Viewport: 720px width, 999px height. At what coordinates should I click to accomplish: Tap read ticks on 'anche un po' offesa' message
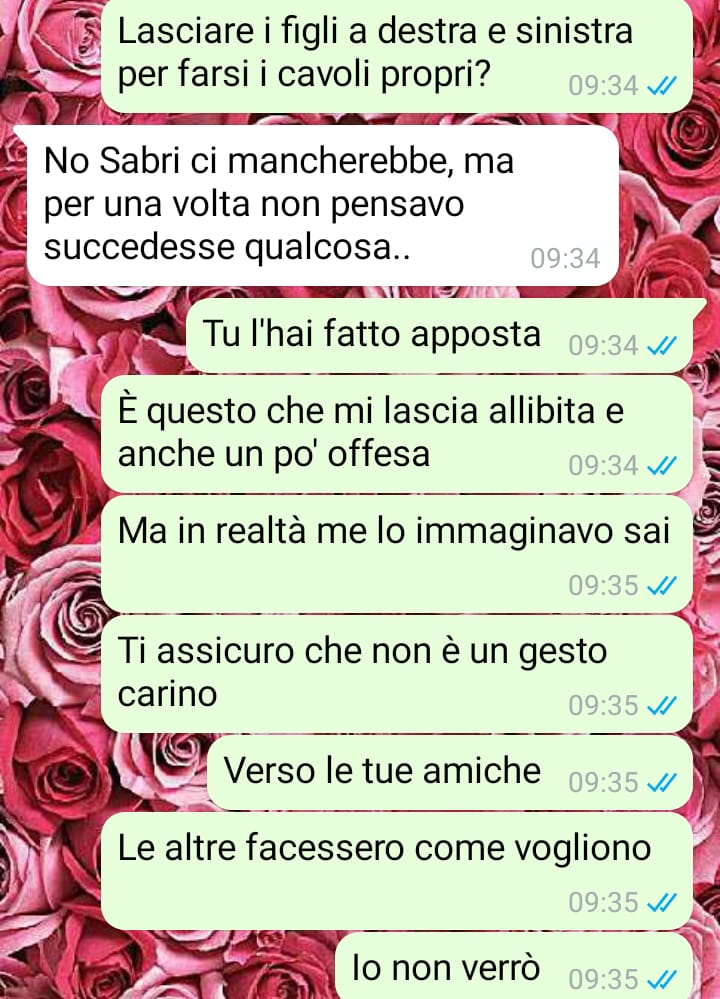[x=661, y=466]
